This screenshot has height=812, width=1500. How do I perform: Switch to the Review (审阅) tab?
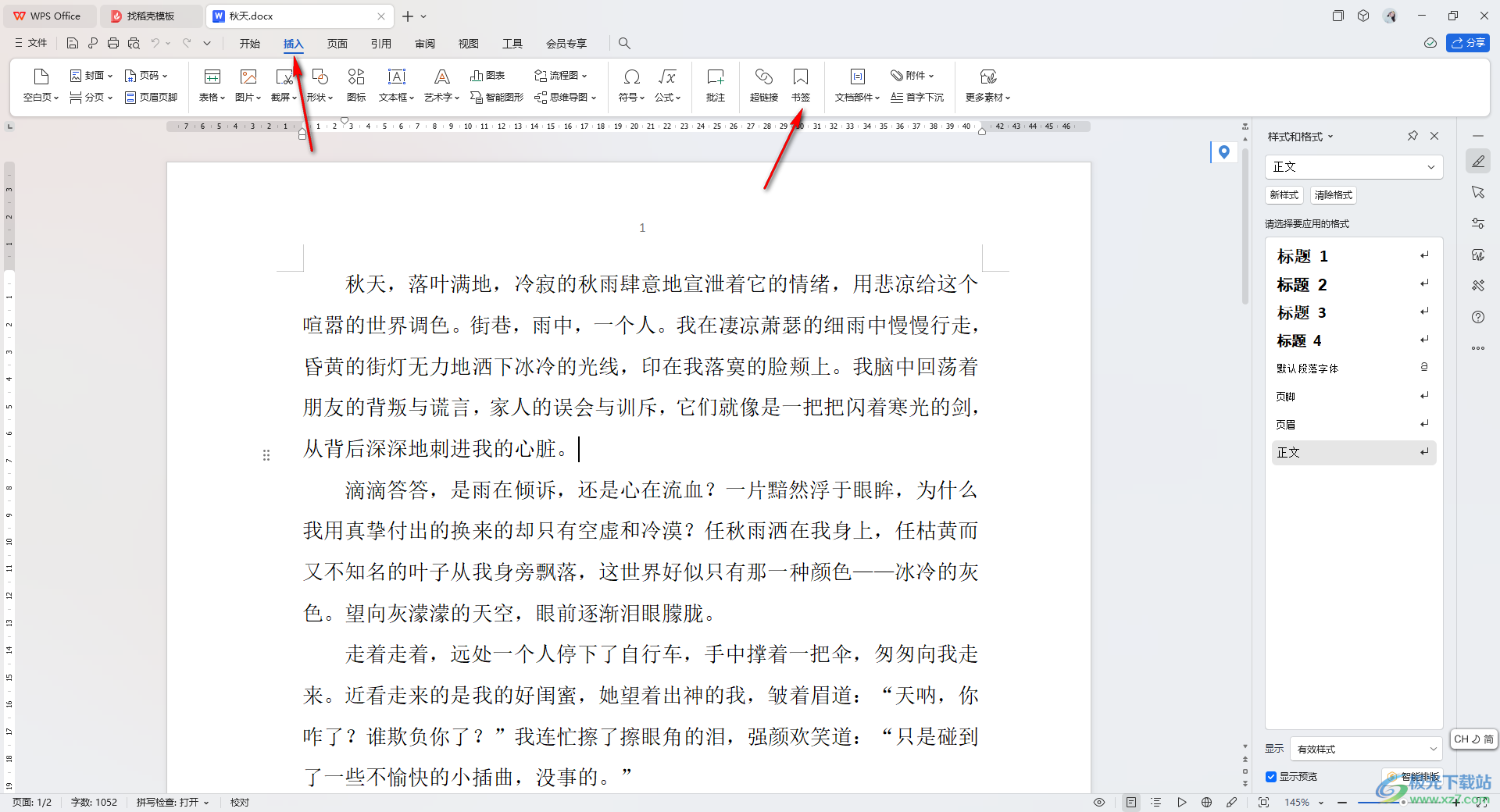coord(425,44)
